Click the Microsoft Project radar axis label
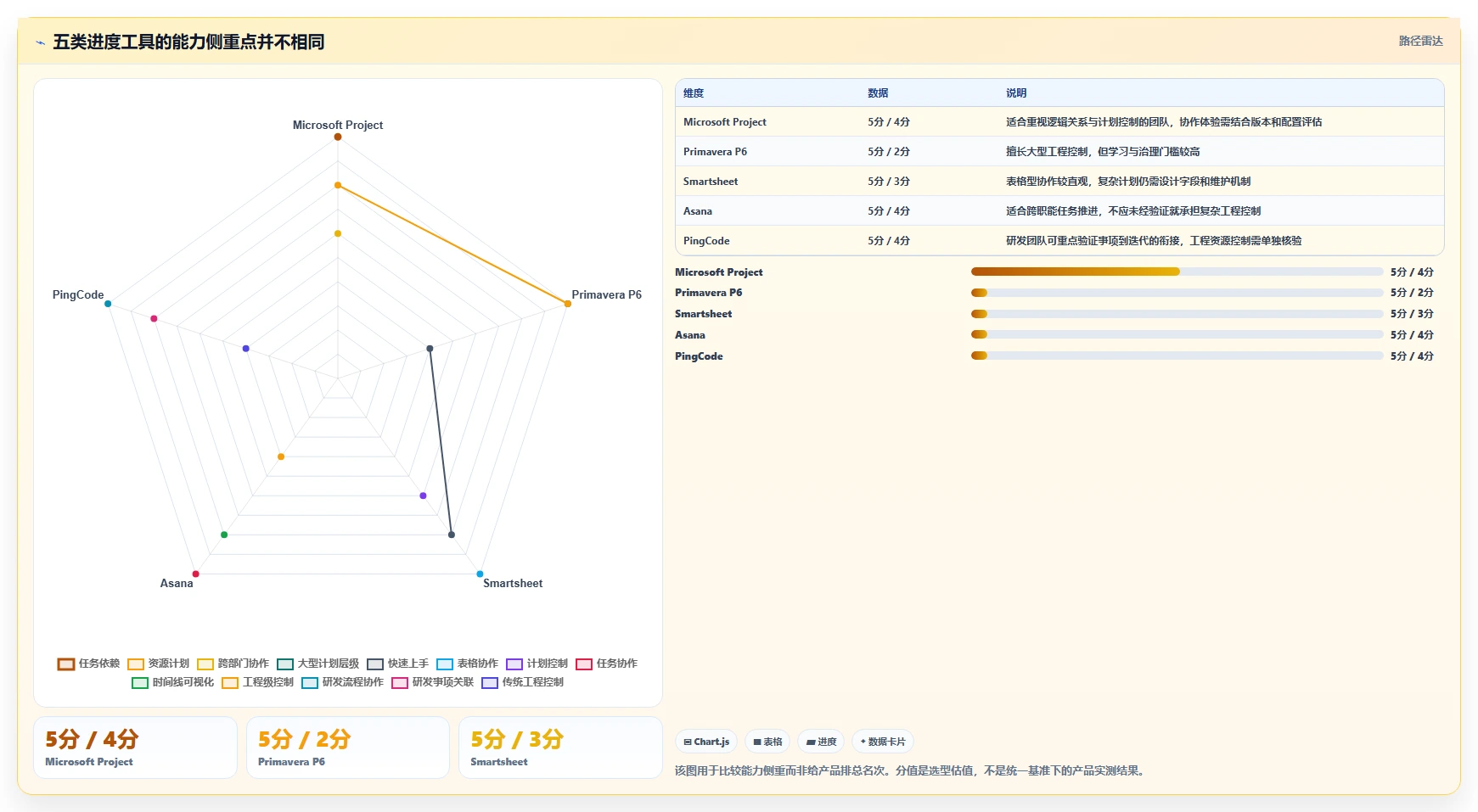 [338, 125]
